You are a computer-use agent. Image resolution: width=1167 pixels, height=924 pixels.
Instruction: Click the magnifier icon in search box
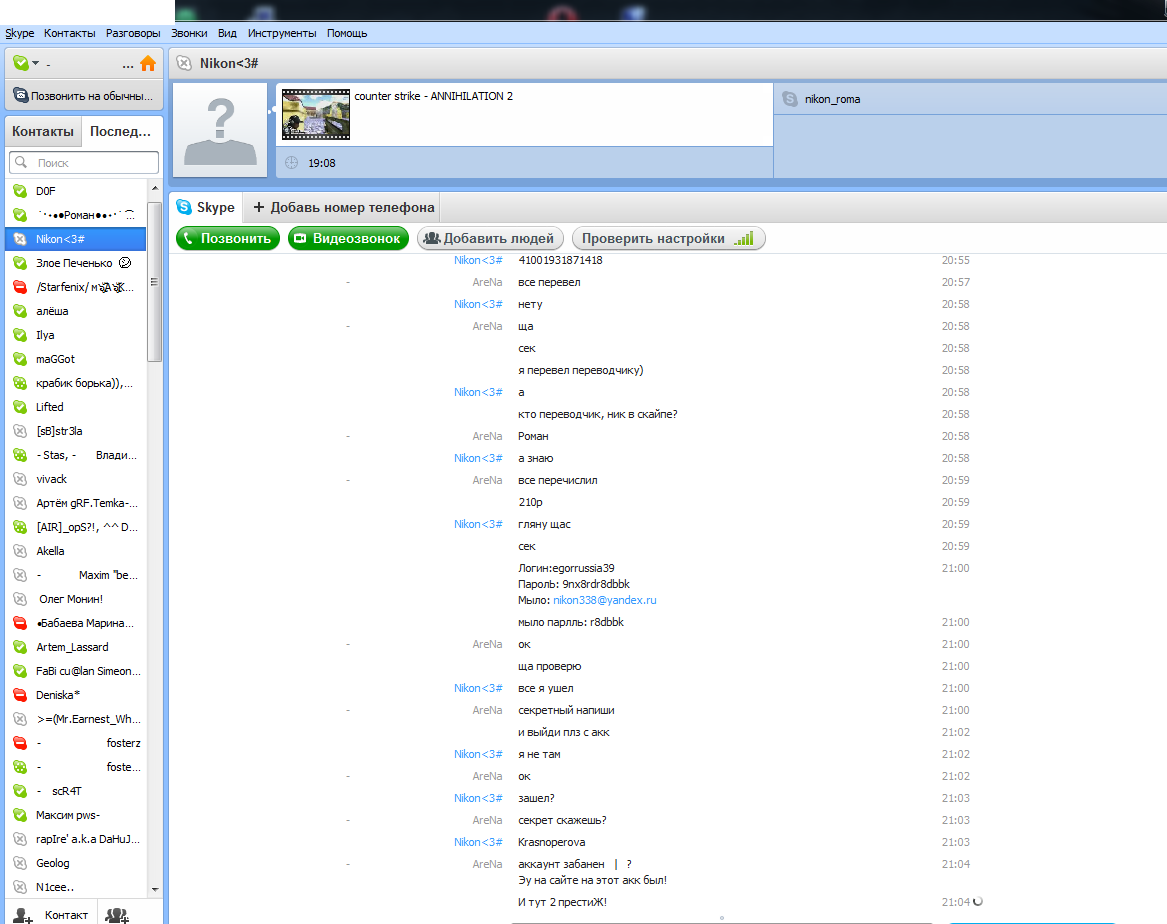point(22,162)
